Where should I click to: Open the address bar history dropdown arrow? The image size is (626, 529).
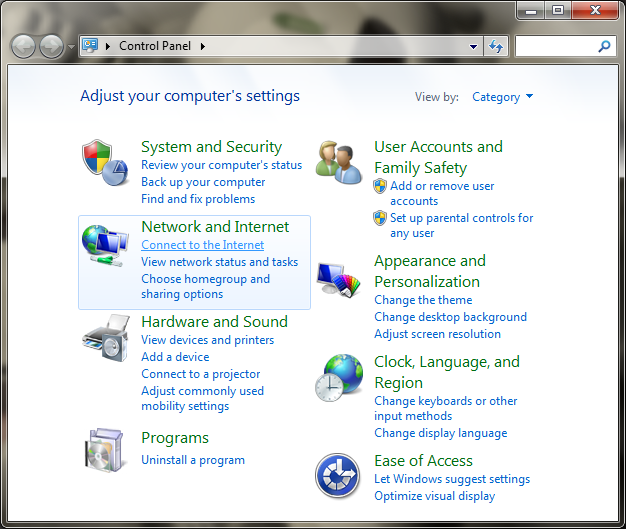(473, 46)
